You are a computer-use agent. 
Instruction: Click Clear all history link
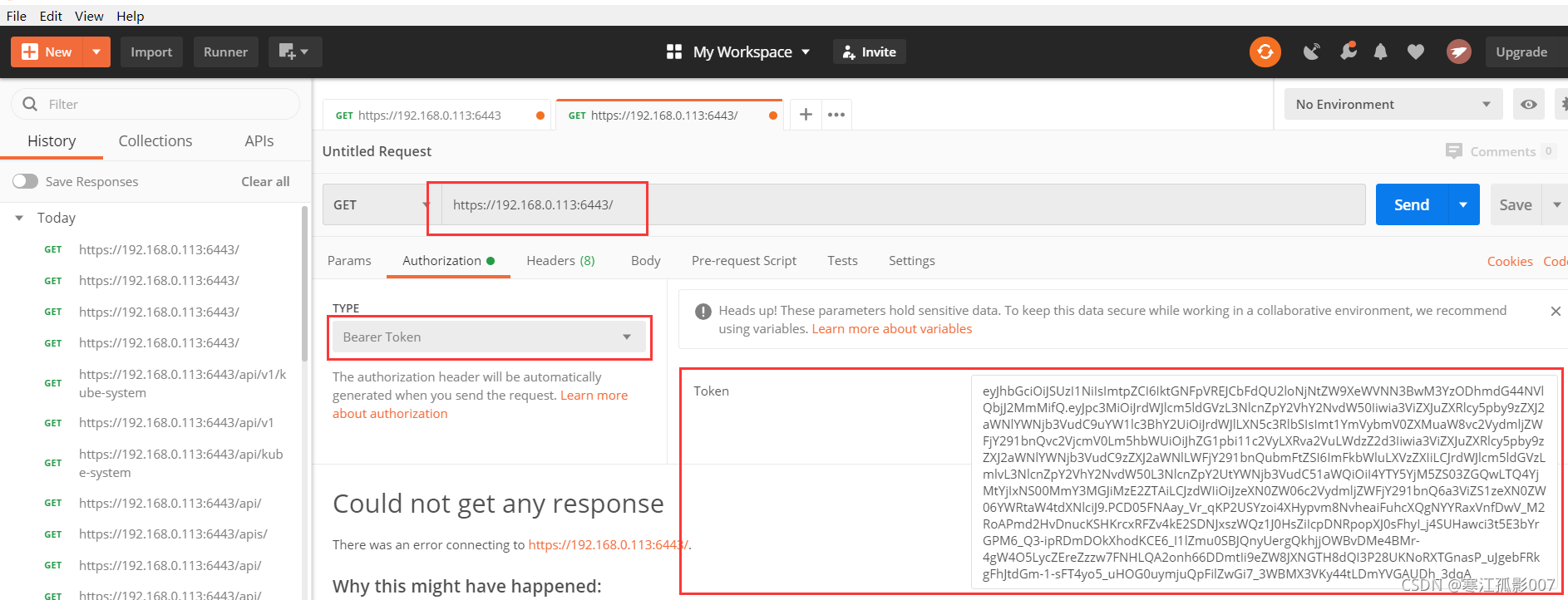pos(265,181)
